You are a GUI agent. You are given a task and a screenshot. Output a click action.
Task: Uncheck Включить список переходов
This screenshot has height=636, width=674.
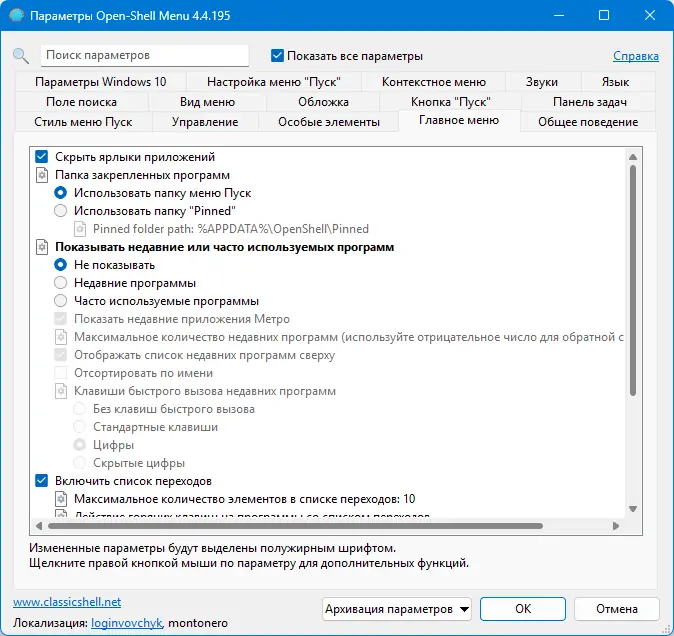click(x=42, y=480)
